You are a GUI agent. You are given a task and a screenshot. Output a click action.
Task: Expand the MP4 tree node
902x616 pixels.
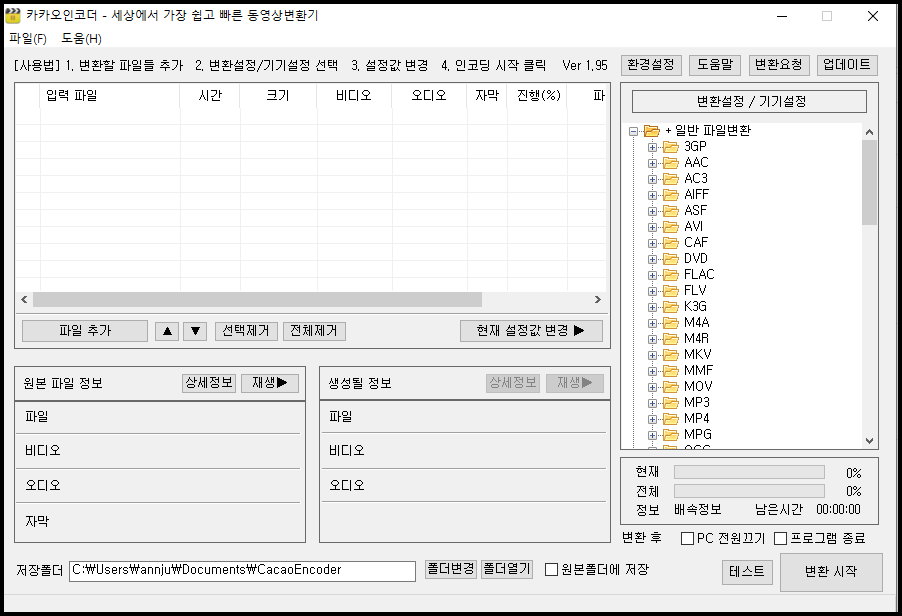(x=652, y=419)
